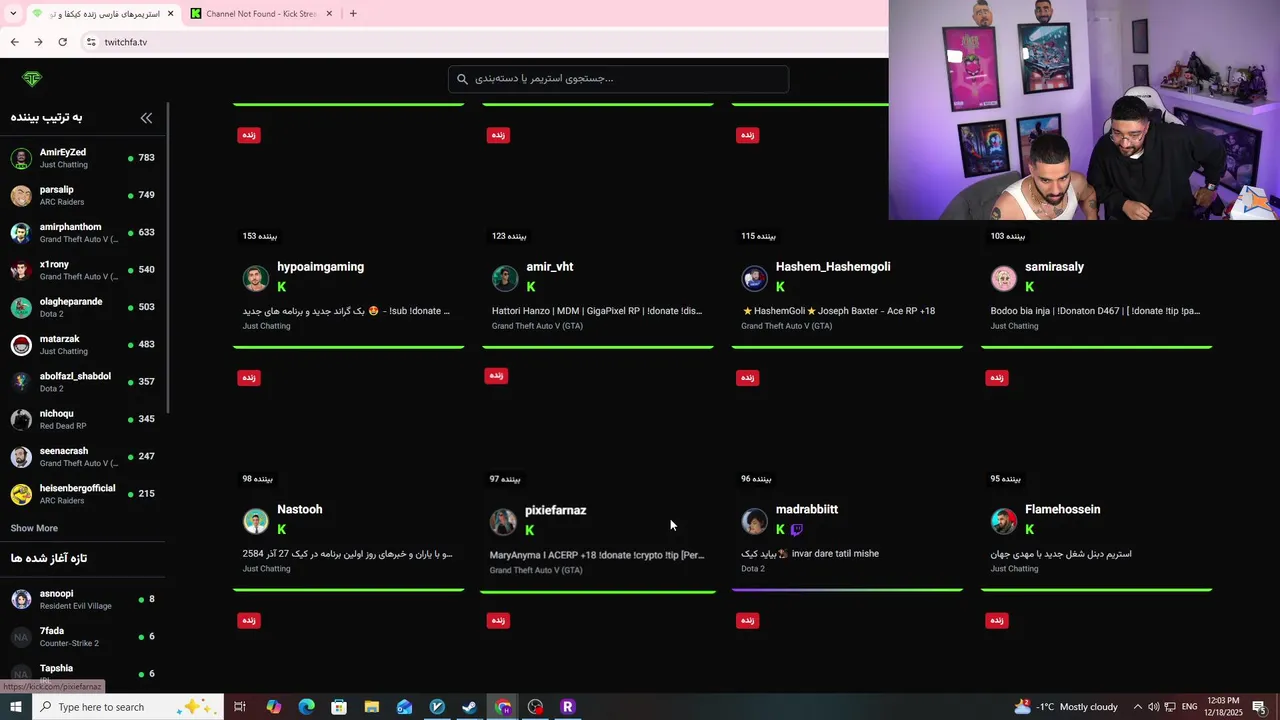1280x720 pixels.
Task: Click hypoaimgaming's avatar picture
Action: (256, 278)
